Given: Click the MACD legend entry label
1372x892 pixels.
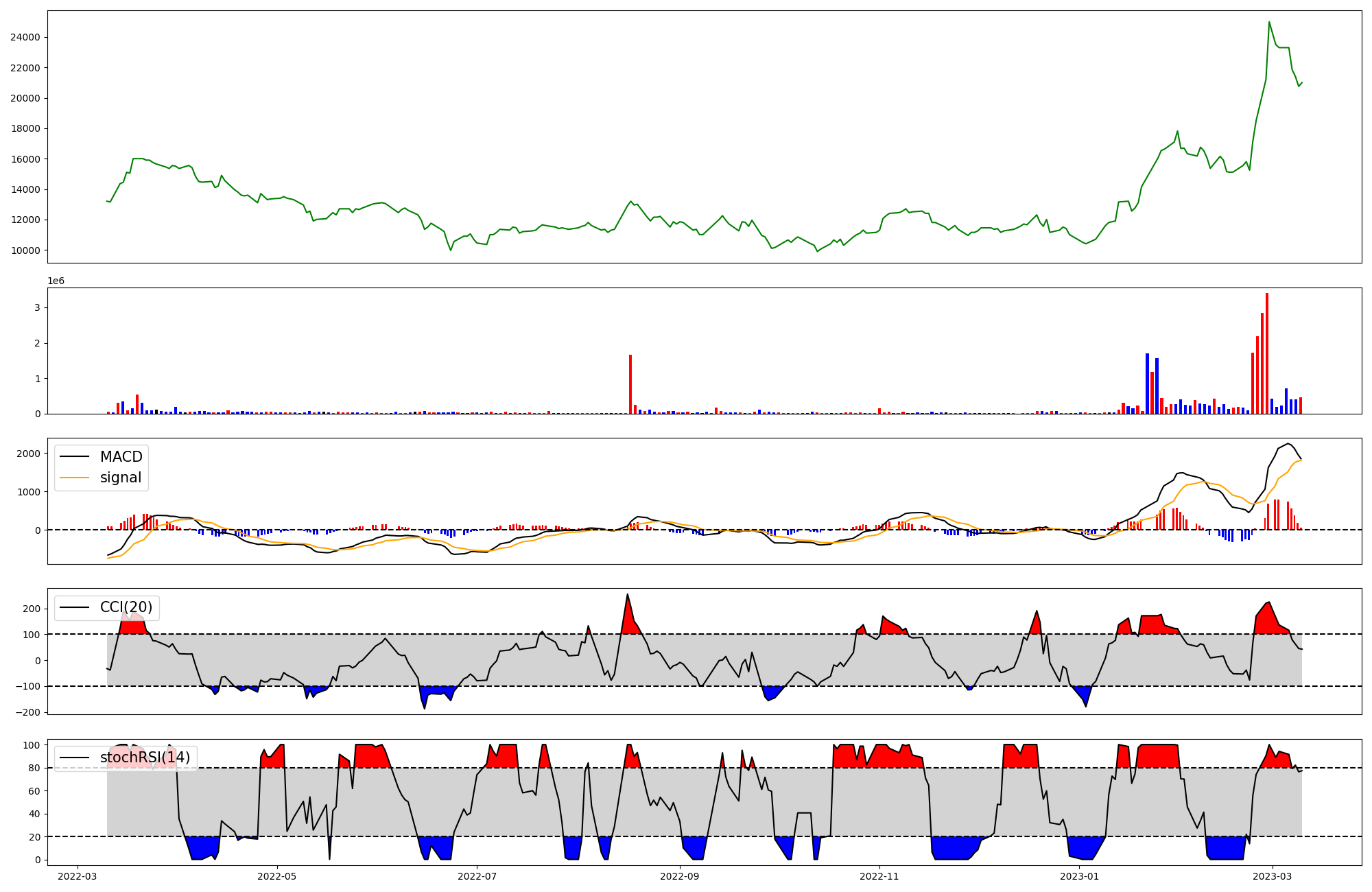Looking at the screenshot, I should 121,457.
